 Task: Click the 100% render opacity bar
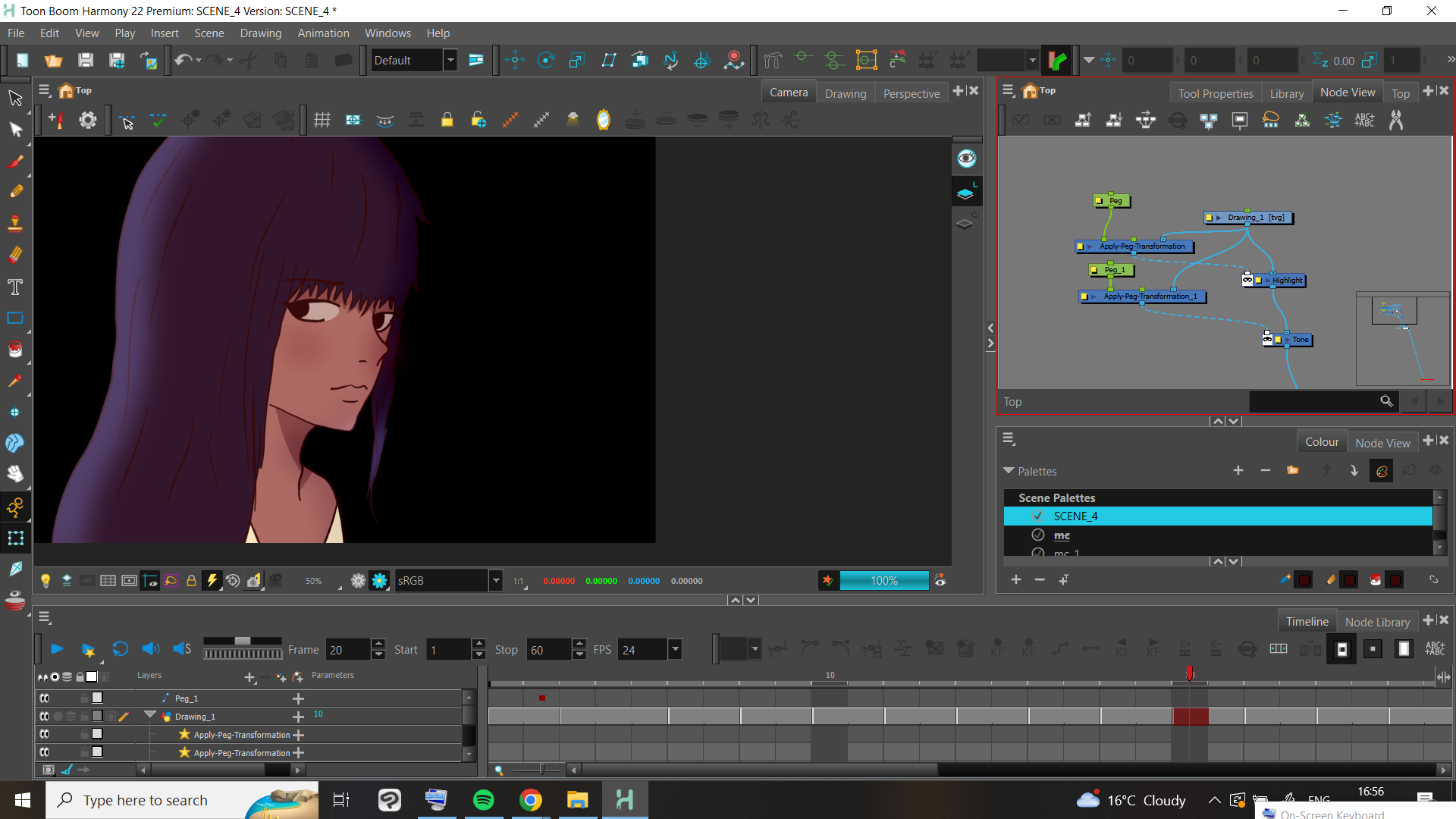click(884, 581)
